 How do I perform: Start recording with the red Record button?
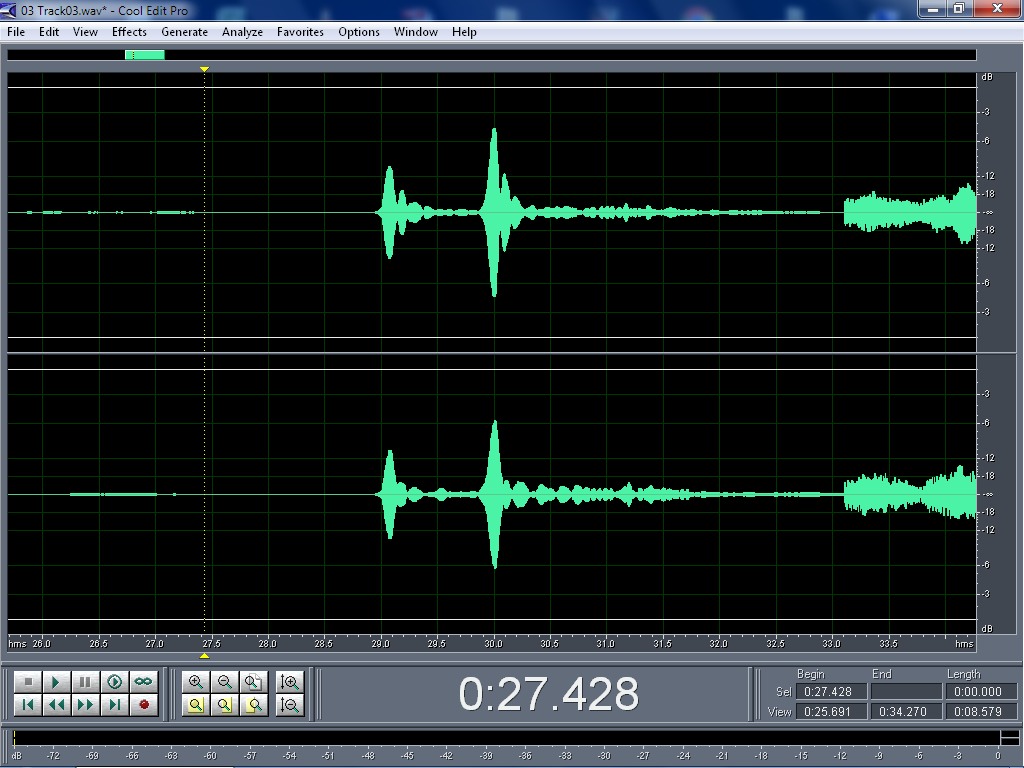tap(143, 705)
